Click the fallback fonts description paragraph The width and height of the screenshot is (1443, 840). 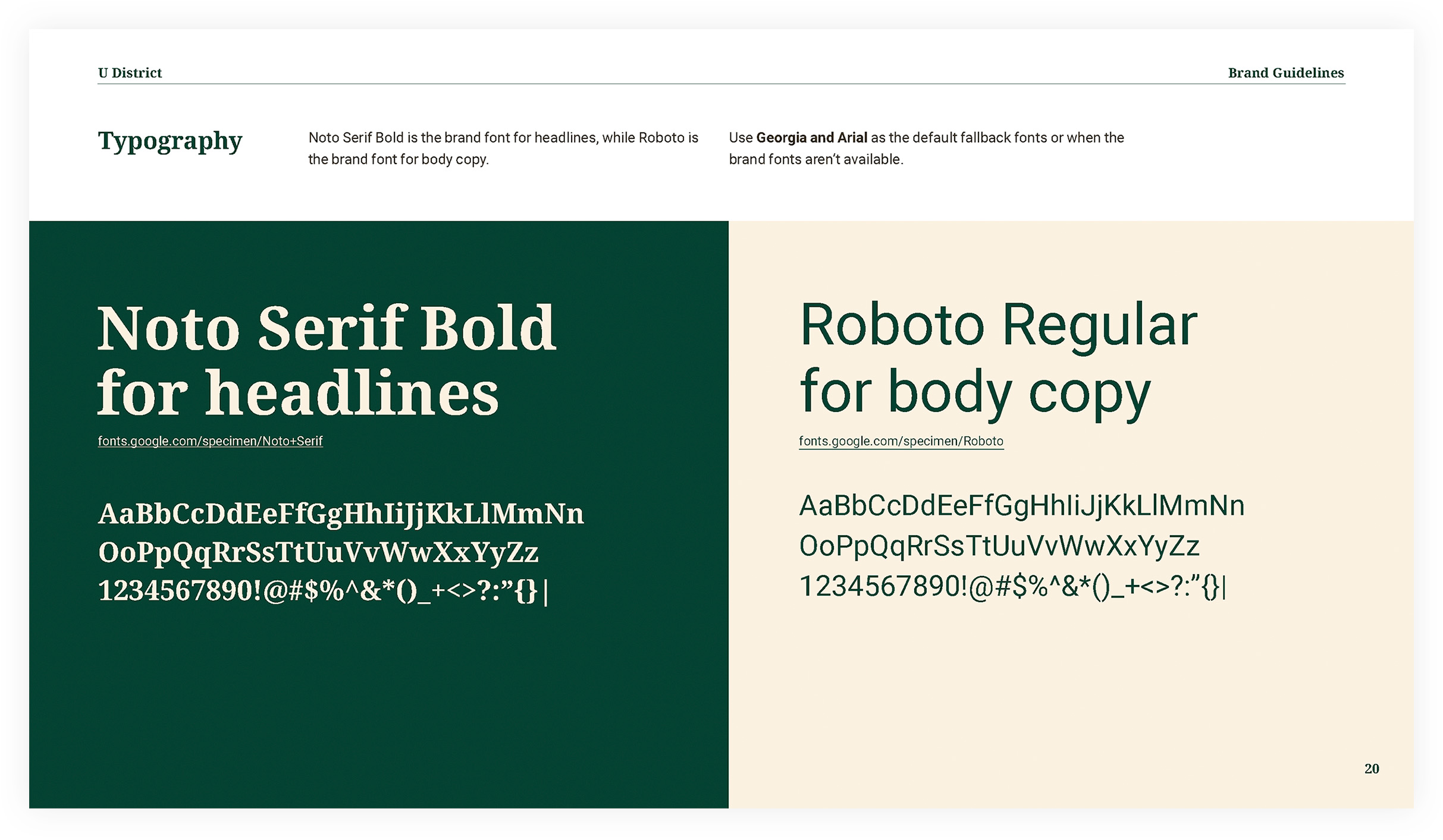tap(925, 148)
